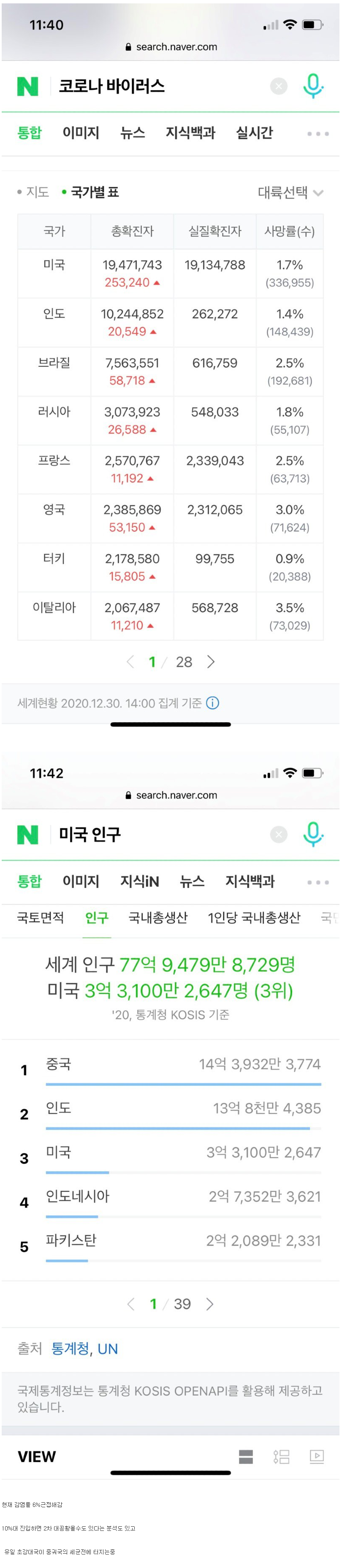Expand more tabs after 지식백과 in the second search

click(318, 882)
